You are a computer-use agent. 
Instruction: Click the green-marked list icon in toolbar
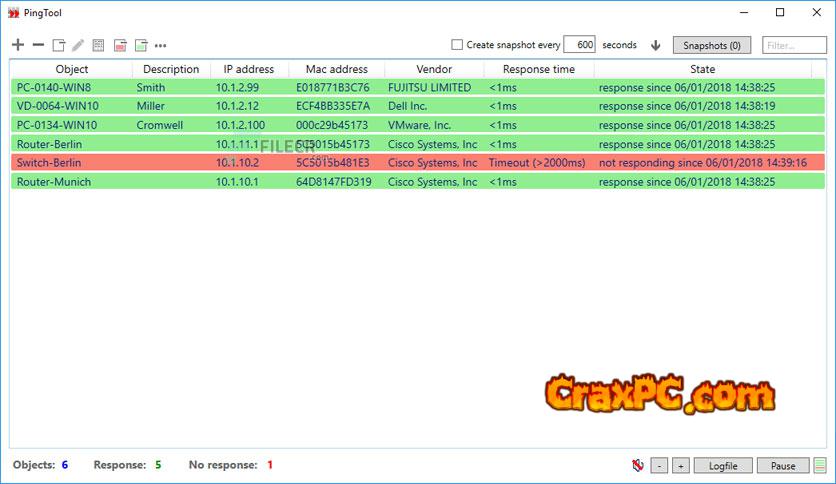[141, 45]
